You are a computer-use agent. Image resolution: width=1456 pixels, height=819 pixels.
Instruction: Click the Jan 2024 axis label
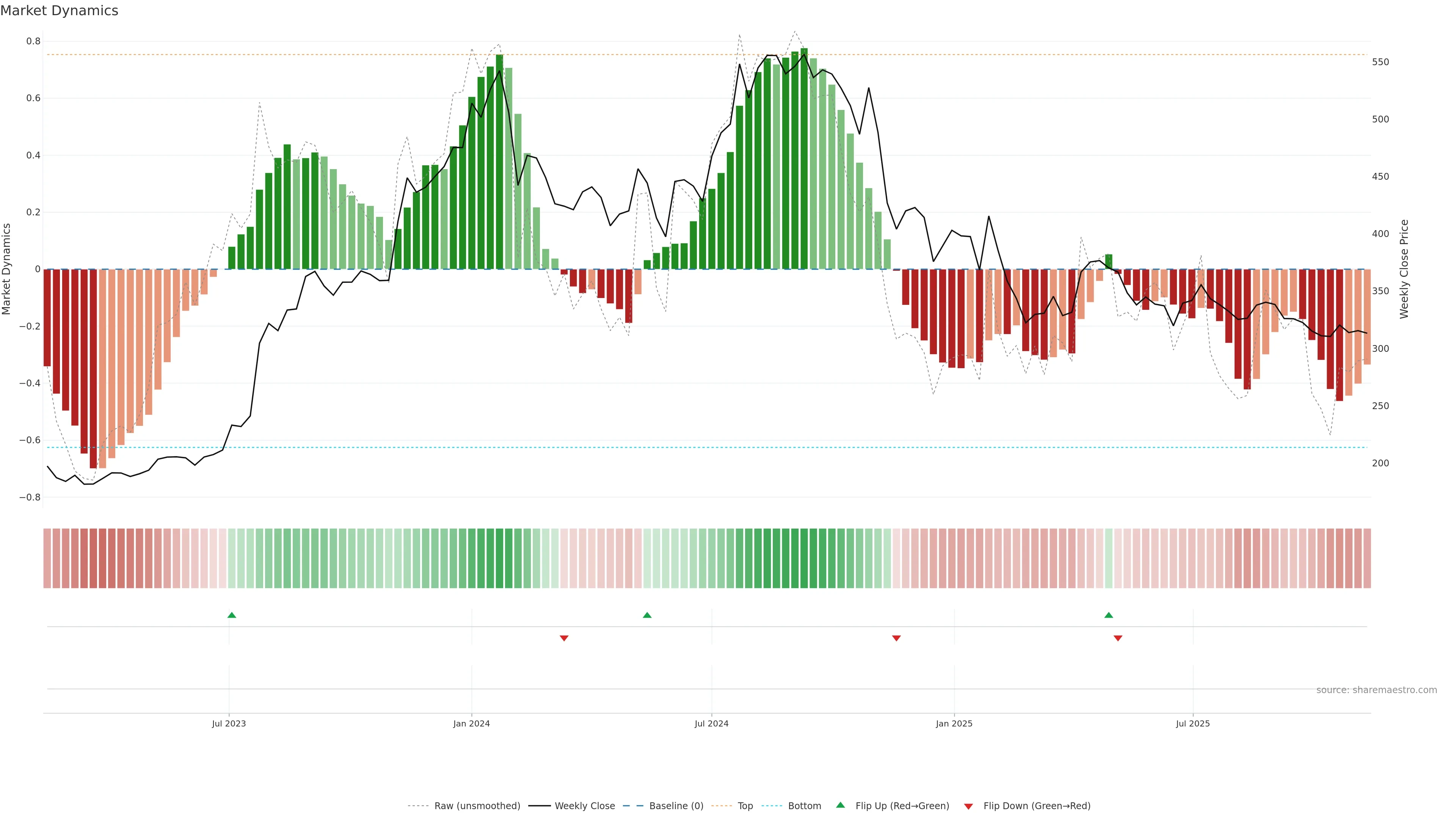[471, 723]
